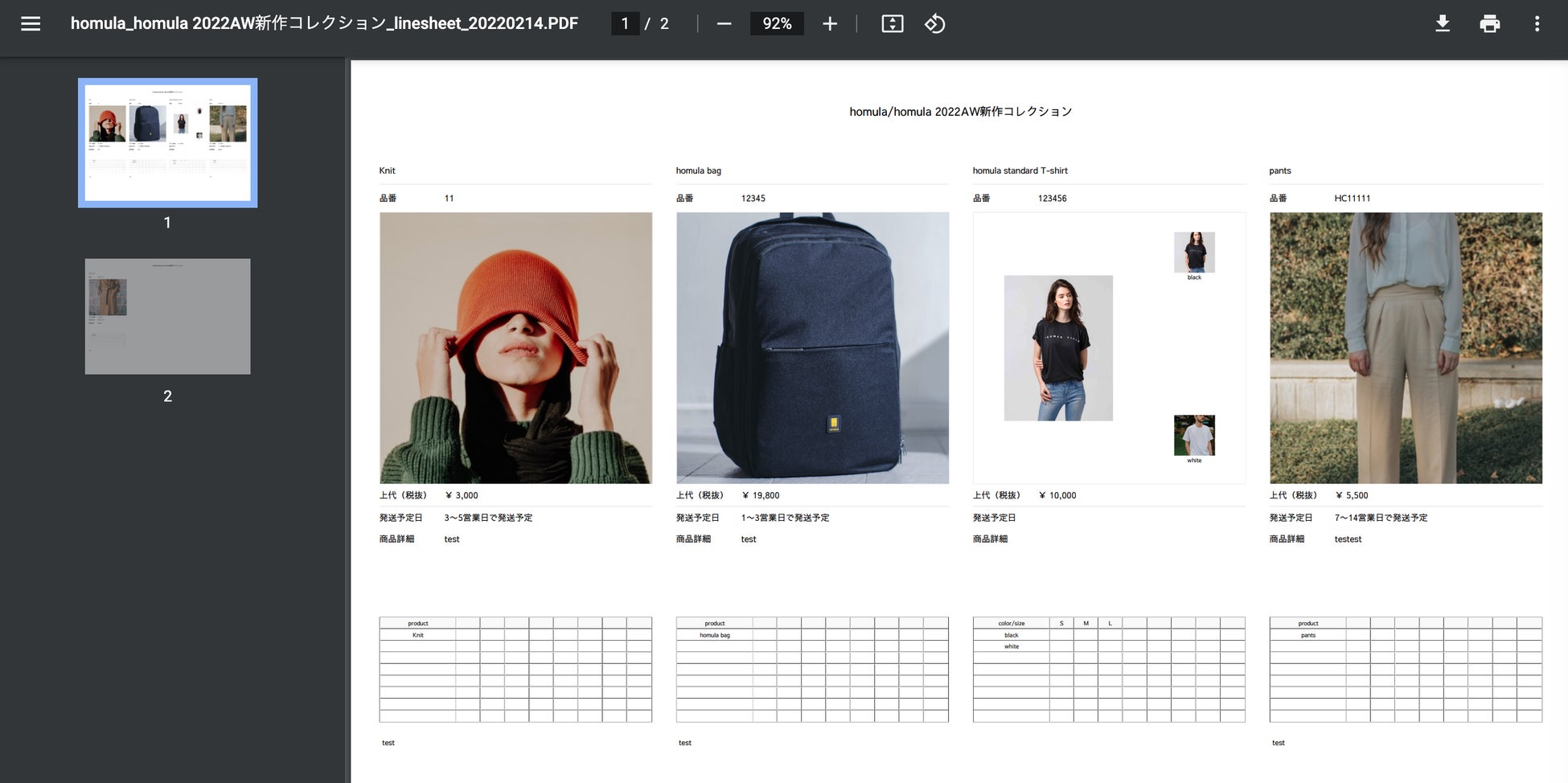Click the main T-shirt model photo
This screenshot has width=1568, height=783.
[1058, 348]
